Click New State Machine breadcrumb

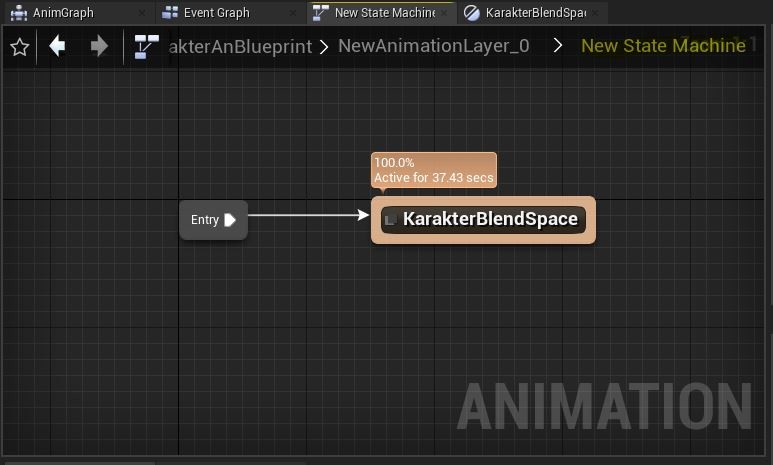(664, 46)
